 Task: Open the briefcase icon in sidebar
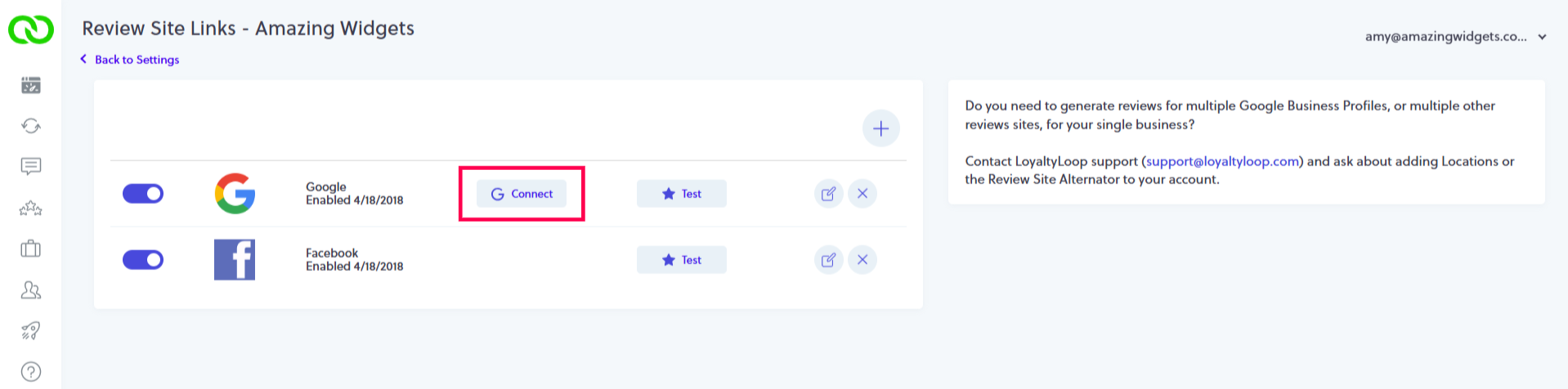coord(31,248)
